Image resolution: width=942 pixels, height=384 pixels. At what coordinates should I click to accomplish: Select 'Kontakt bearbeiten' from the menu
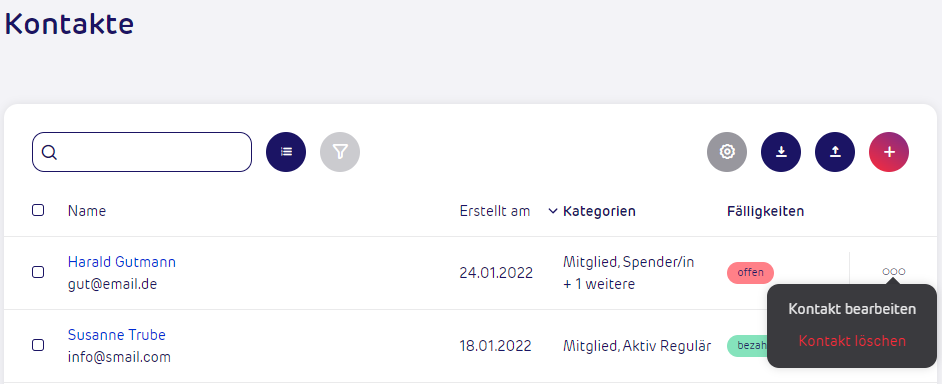click(852, 309)
